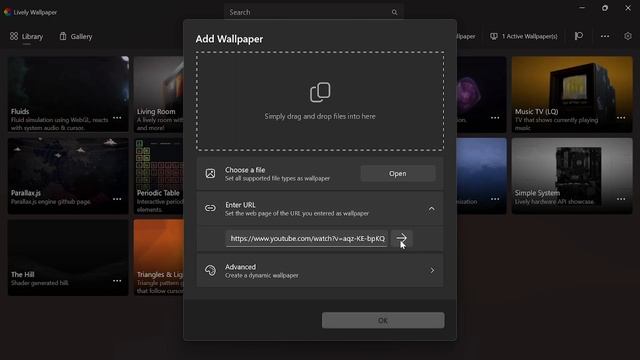Click 'Create a dynamic wallpaper' text
Screen dimensions: 640x360
click(x=262, y=276)
